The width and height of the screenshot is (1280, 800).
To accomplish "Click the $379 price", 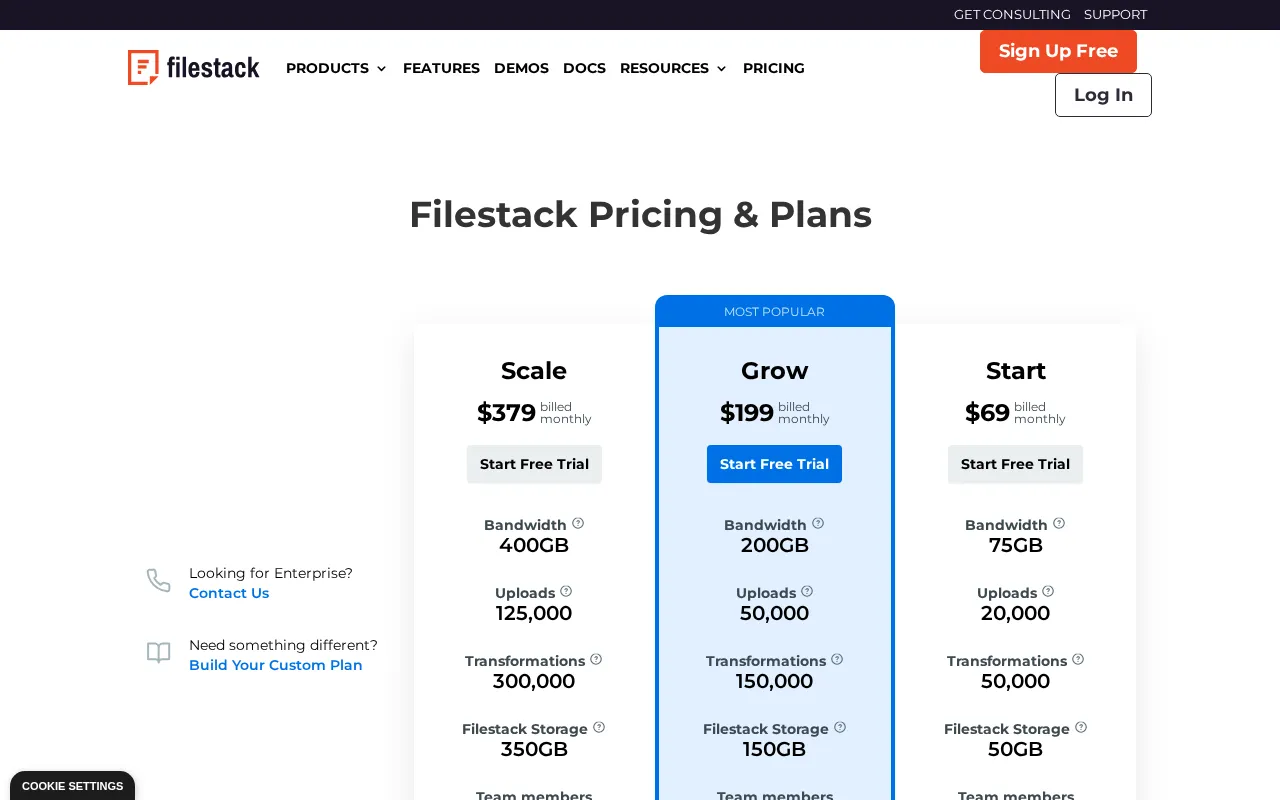I will [506, 413].
